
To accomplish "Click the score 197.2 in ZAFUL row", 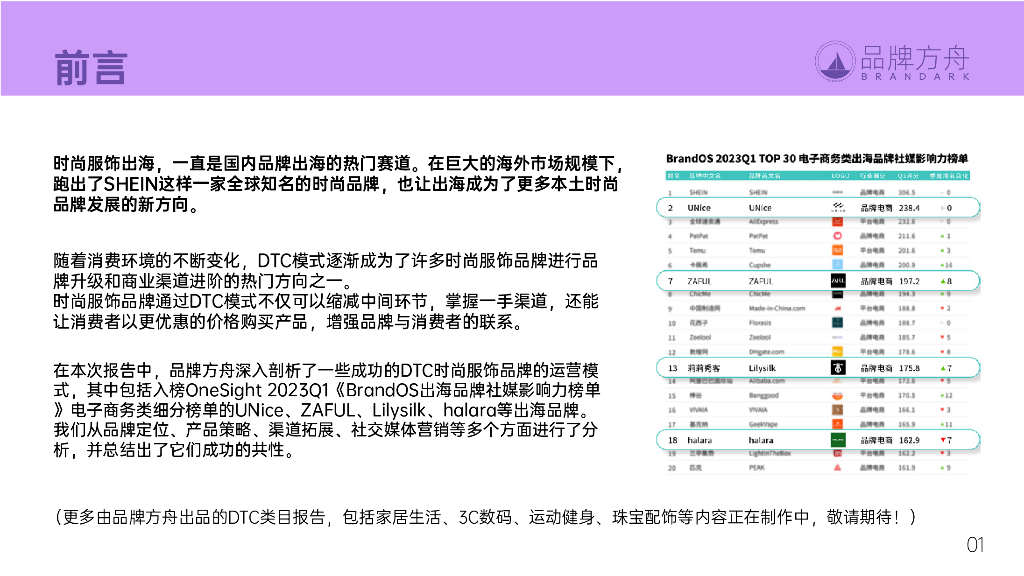I will (x=909, y=281).
